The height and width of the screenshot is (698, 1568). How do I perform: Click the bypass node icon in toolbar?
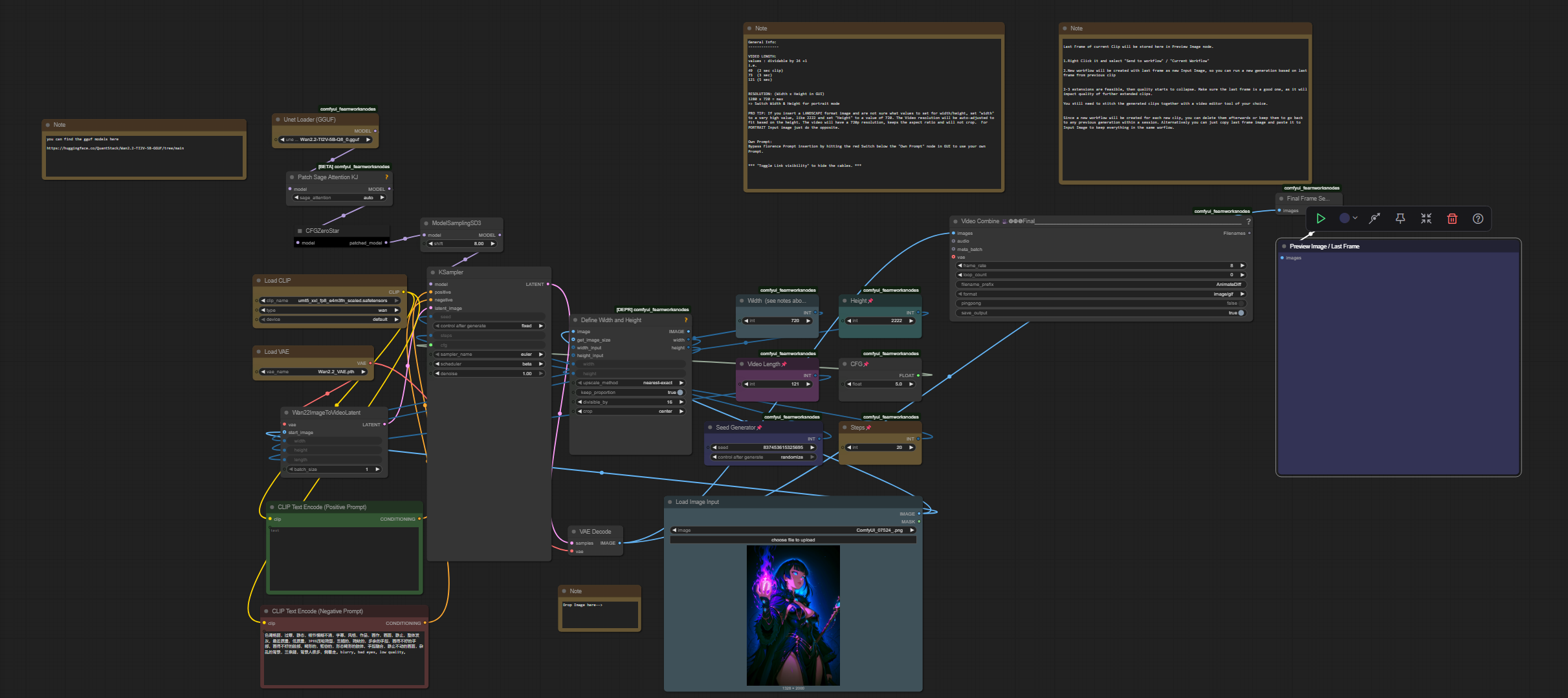1374,219
